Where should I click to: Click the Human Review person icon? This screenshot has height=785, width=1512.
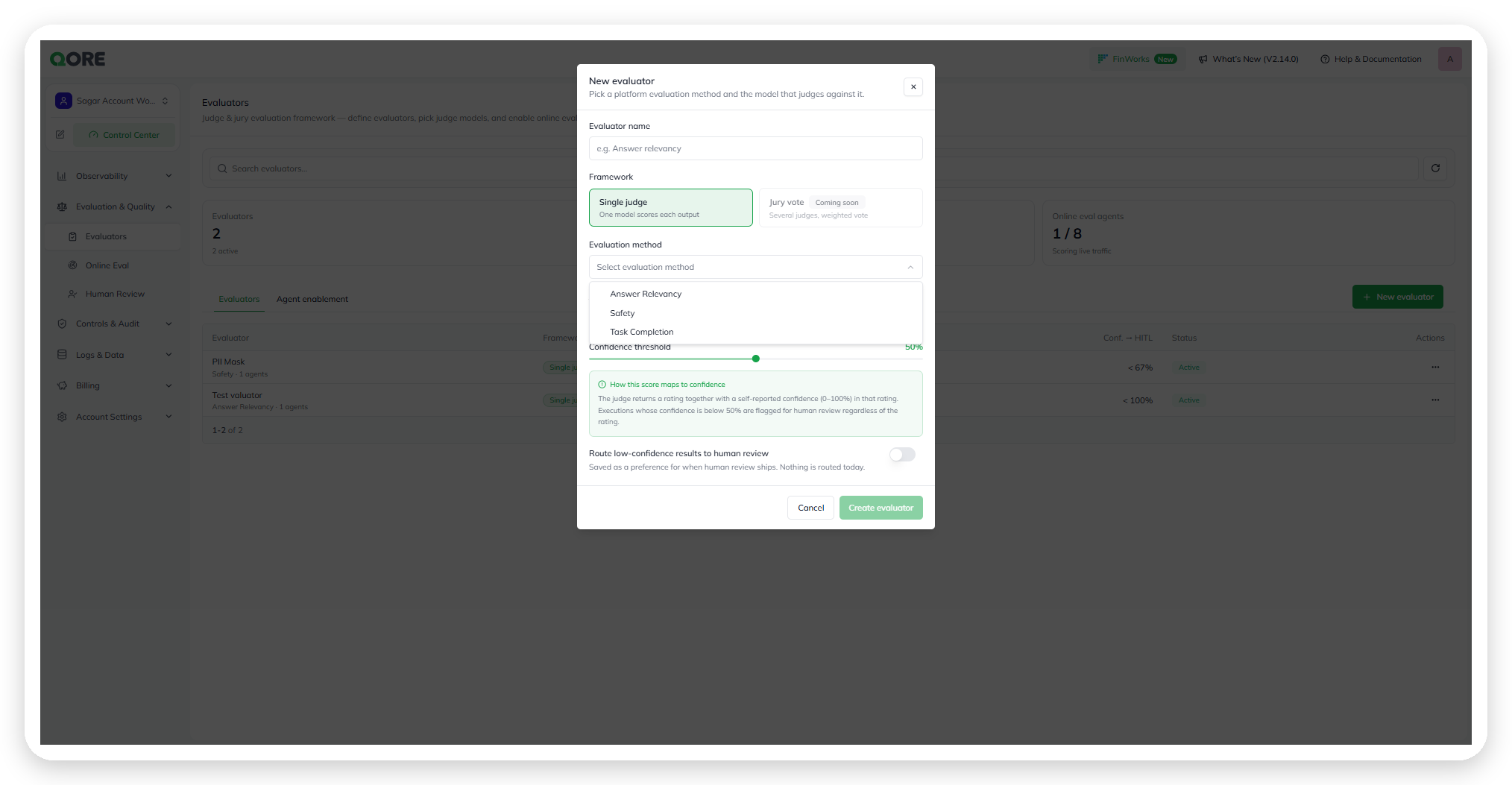coord(72,294)
